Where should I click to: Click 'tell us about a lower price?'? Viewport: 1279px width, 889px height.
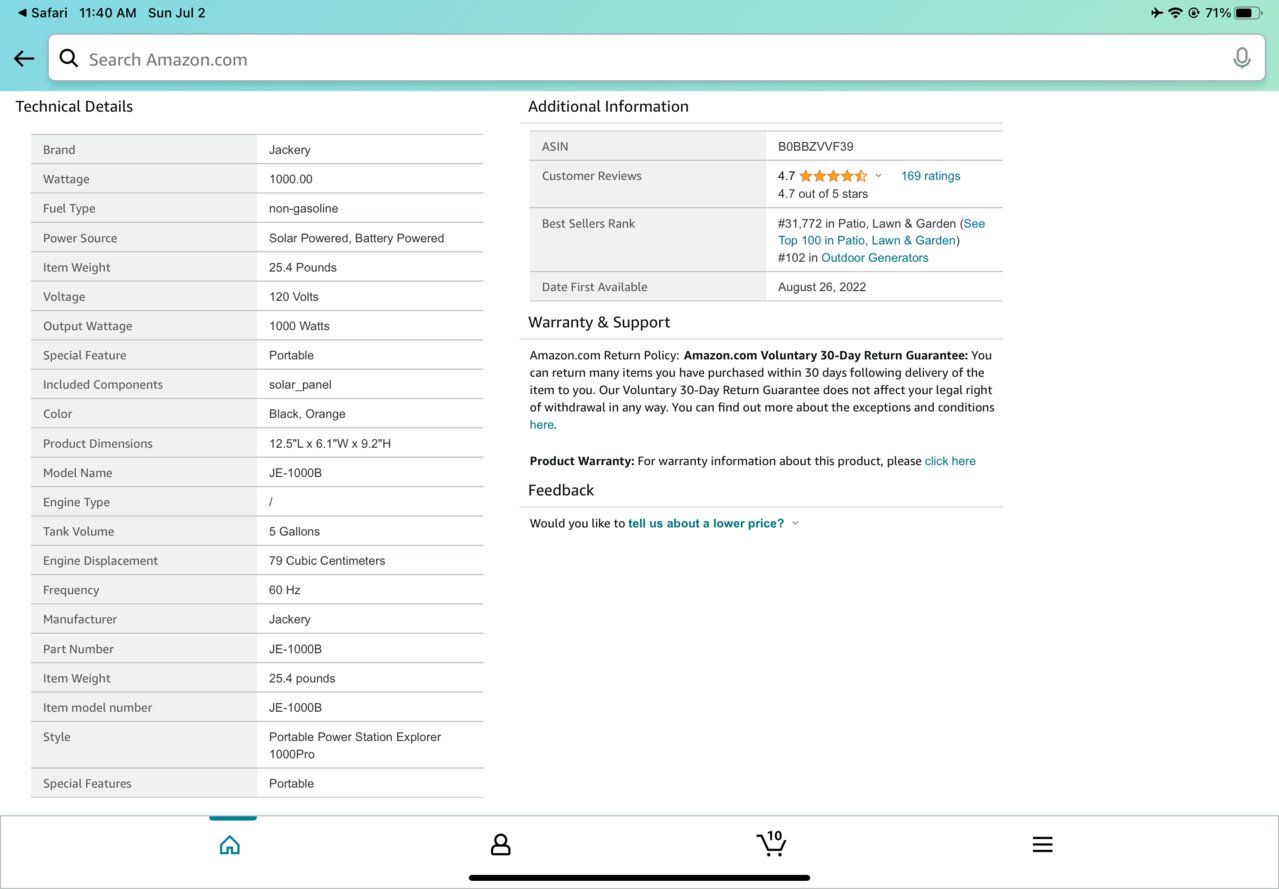point(706,523)
